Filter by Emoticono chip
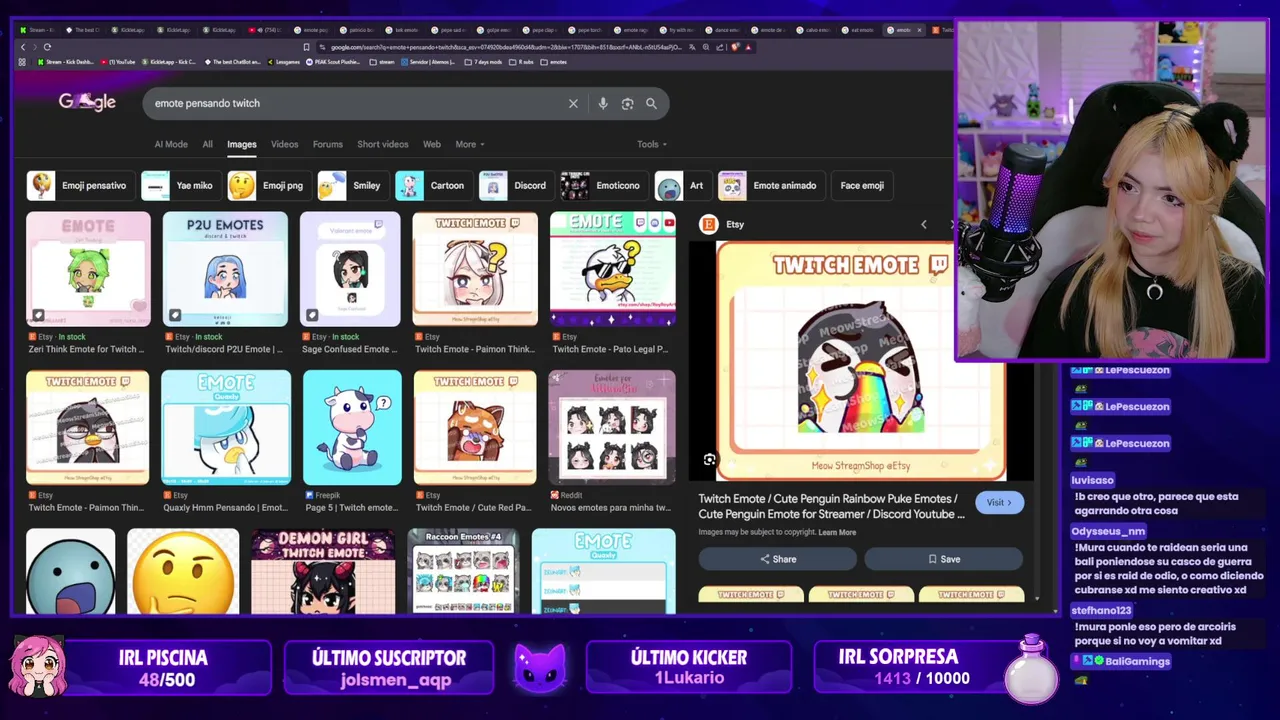 click(603, 185)
